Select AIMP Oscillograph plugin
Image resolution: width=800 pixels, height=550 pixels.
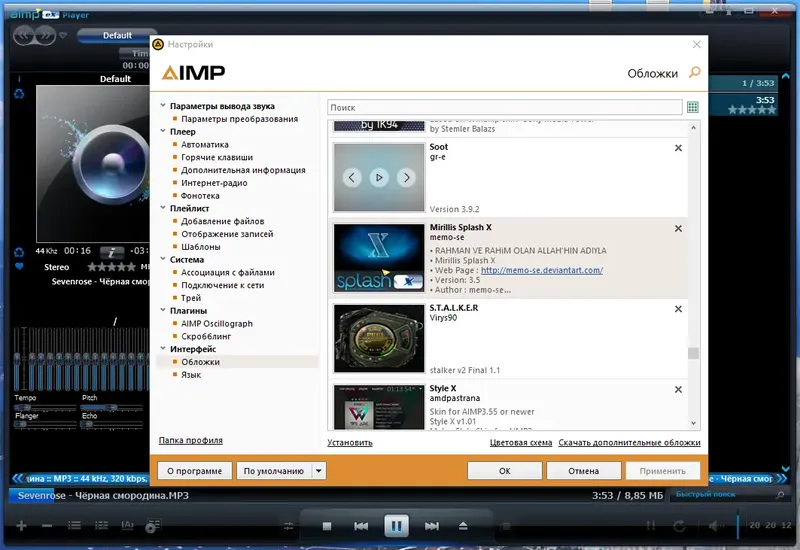point(217,323)
